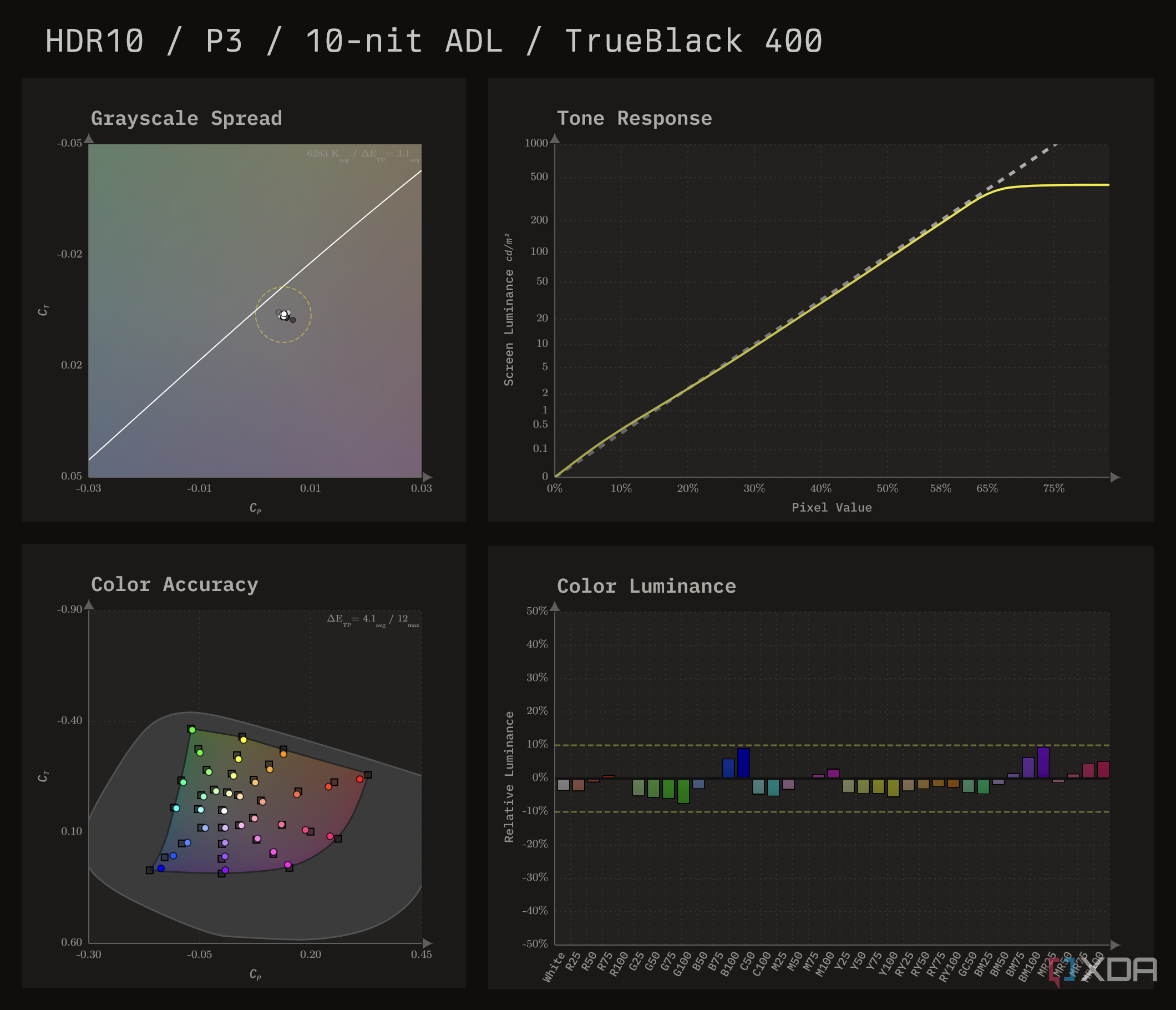The image size is (1176, 1010).
Task: Click the '-20%' tick on Color Luminance
Action: click(535, 844)
